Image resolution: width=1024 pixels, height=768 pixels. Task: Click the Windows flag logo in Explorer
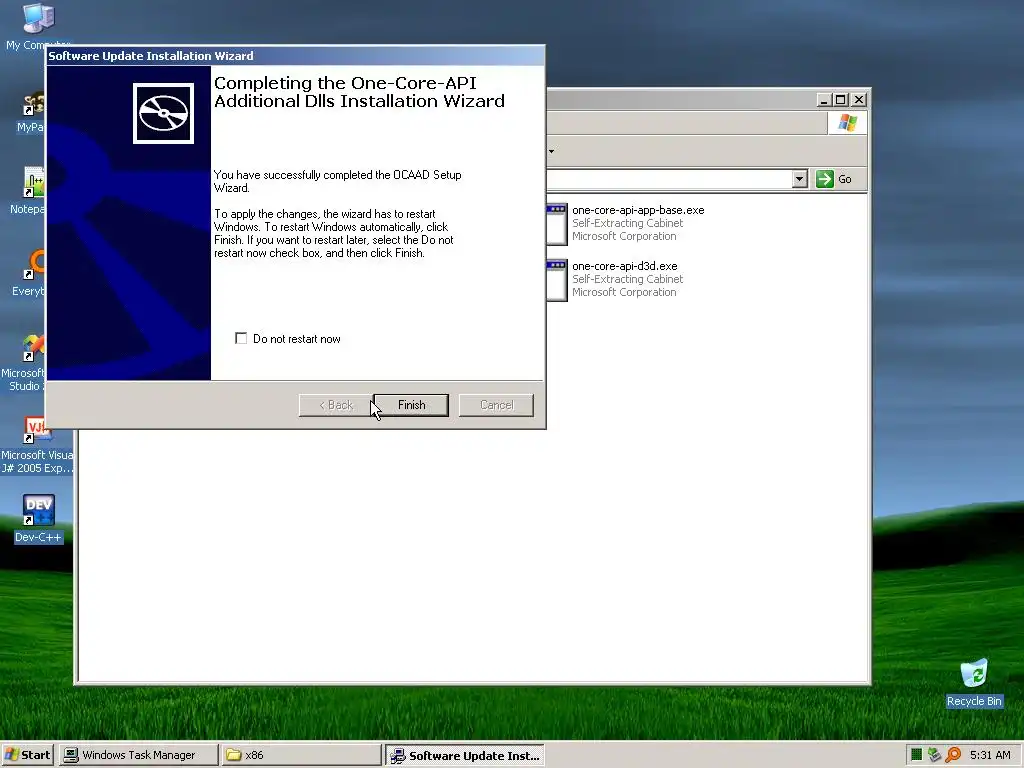pyautogui.click(x=847, y=123)
